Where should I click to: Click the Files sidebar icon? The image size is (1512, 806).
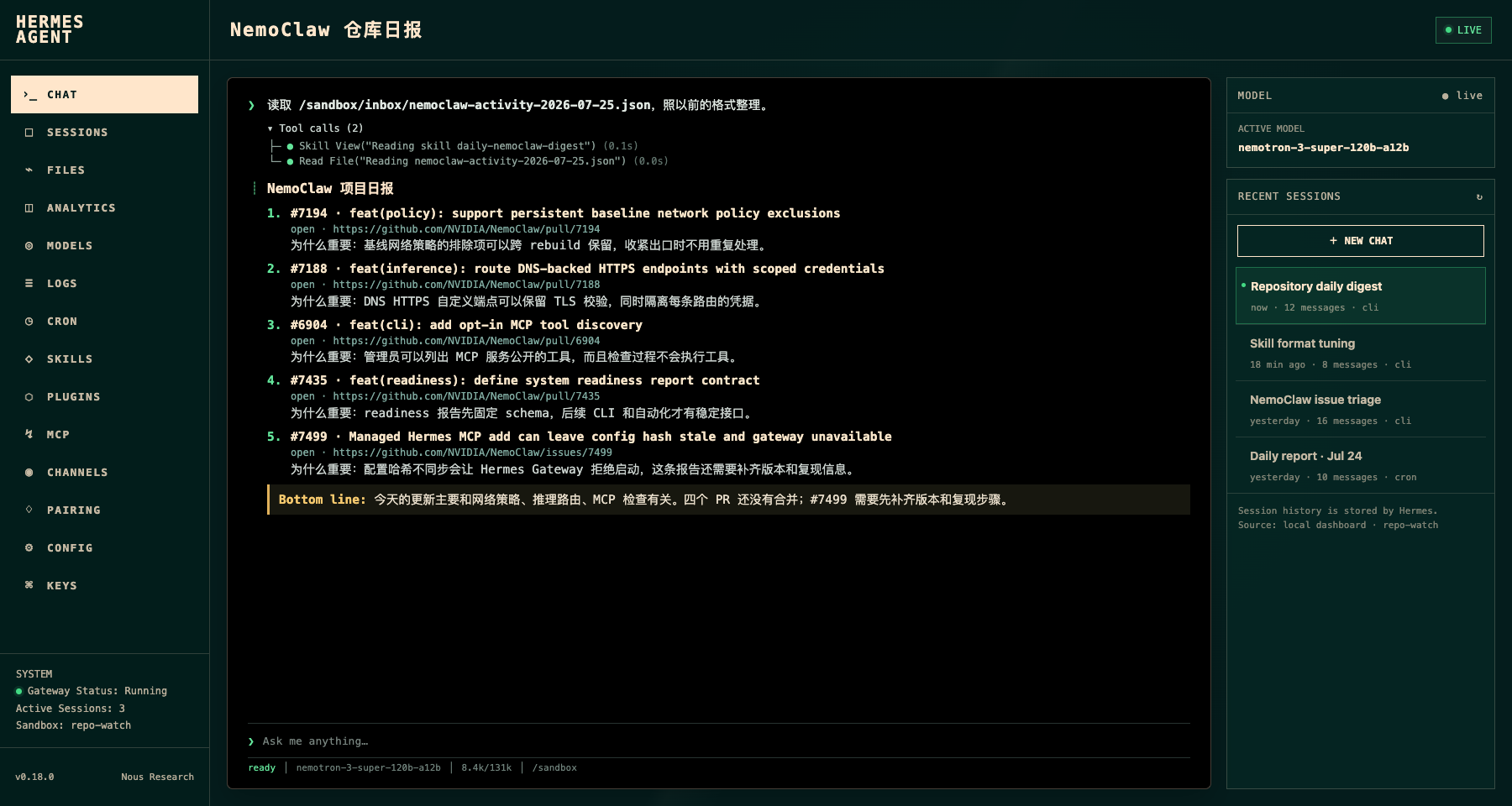tap(29, 170)
